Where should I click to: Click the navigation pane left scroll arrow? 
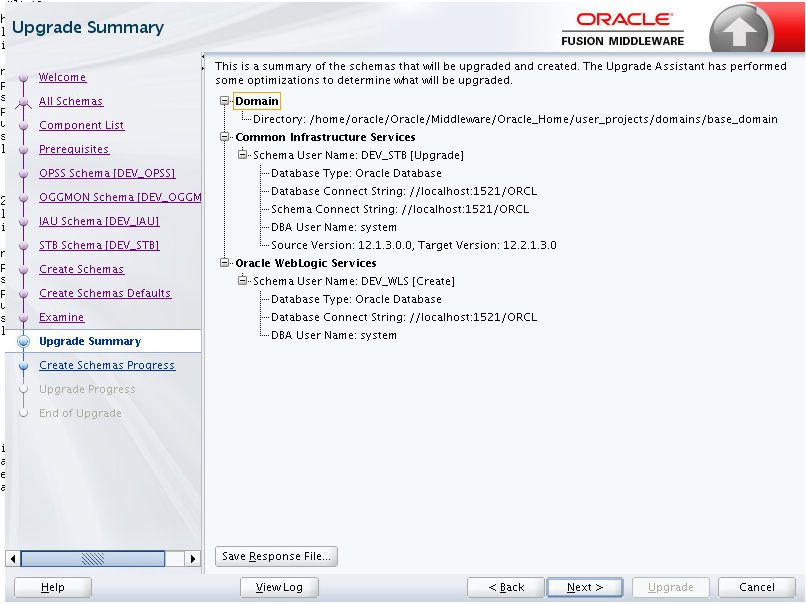(12, 558)
